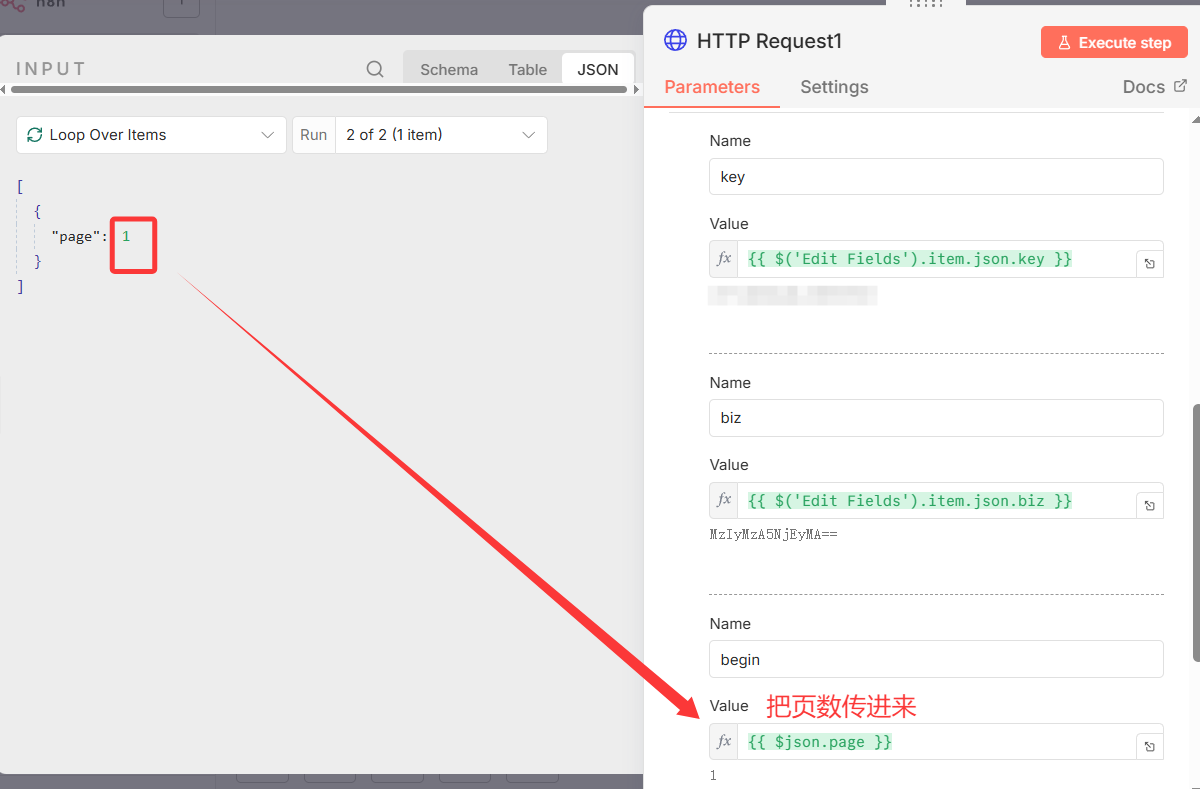Click the drag handle dots above the node panel
The width and height of the screenshot is (1200, 789).
tap(925, 5)
